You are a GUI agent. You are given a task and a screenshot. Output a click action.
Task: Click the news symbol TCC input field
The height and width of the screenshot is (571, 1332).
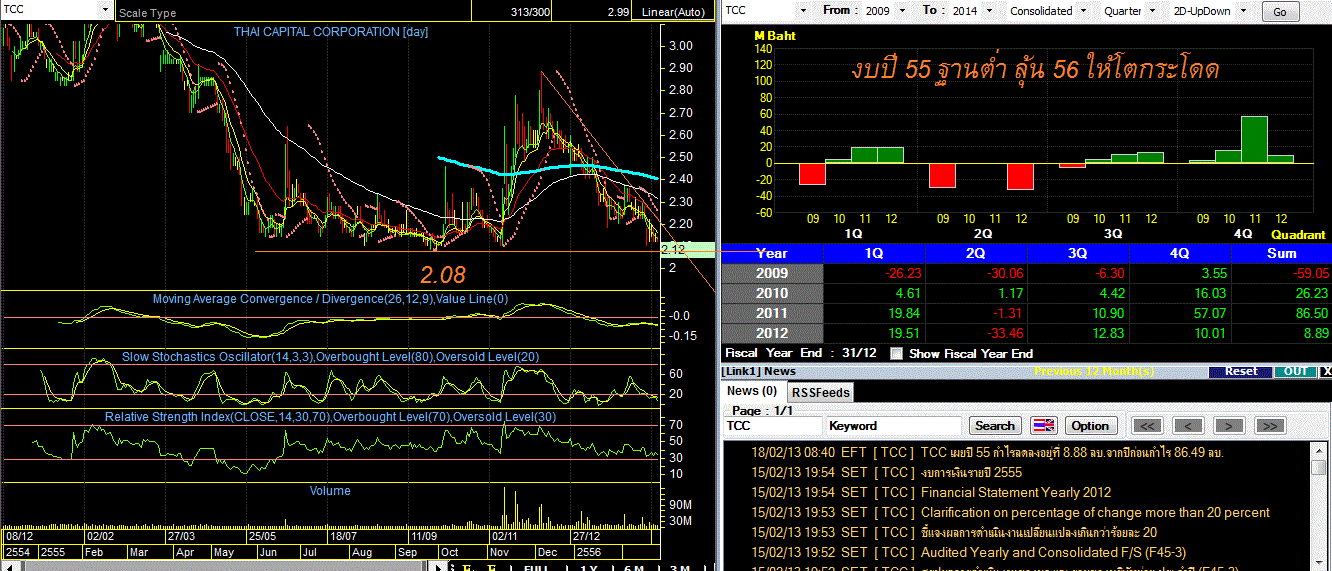(772, 425)
